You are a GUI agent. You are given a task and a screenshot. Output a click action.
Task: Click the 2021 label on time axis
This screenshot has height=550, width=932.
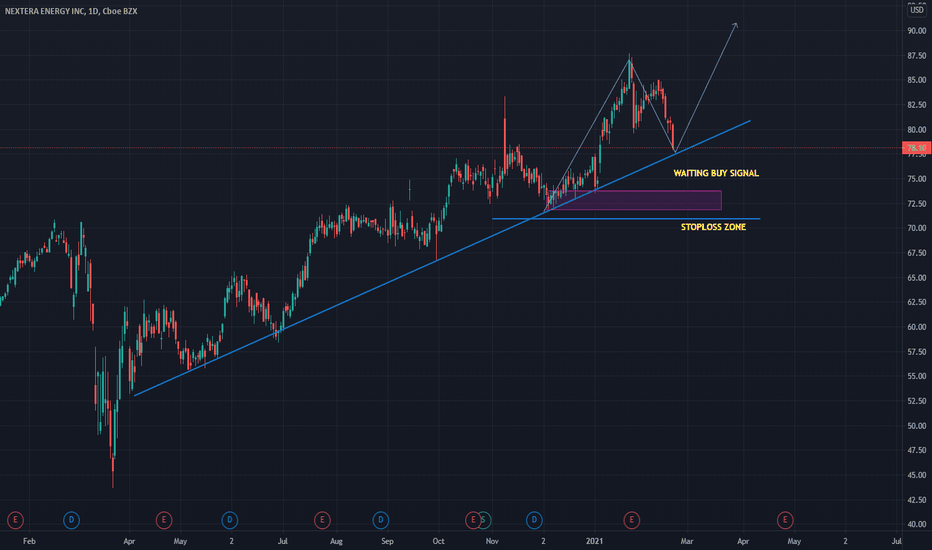click(594, 541)
